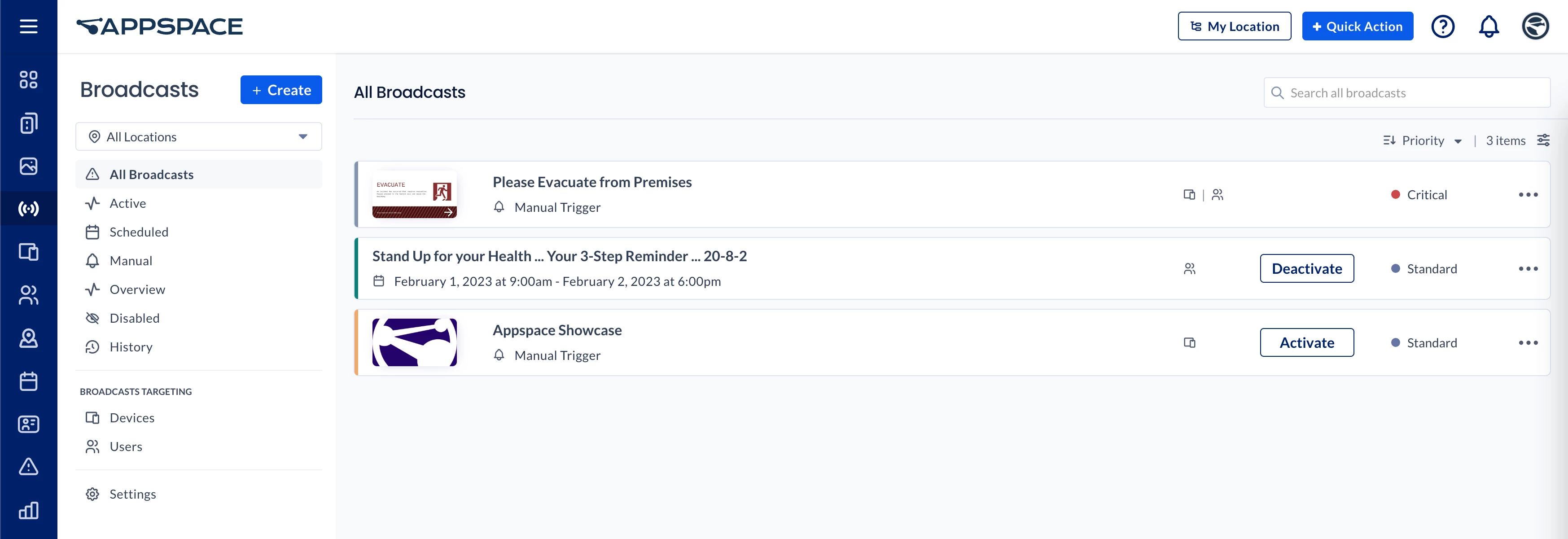Viewport: 1568px width, 539px height.
Task: Click the Search all broadcasts field
Action: [x=1407, y=92]
